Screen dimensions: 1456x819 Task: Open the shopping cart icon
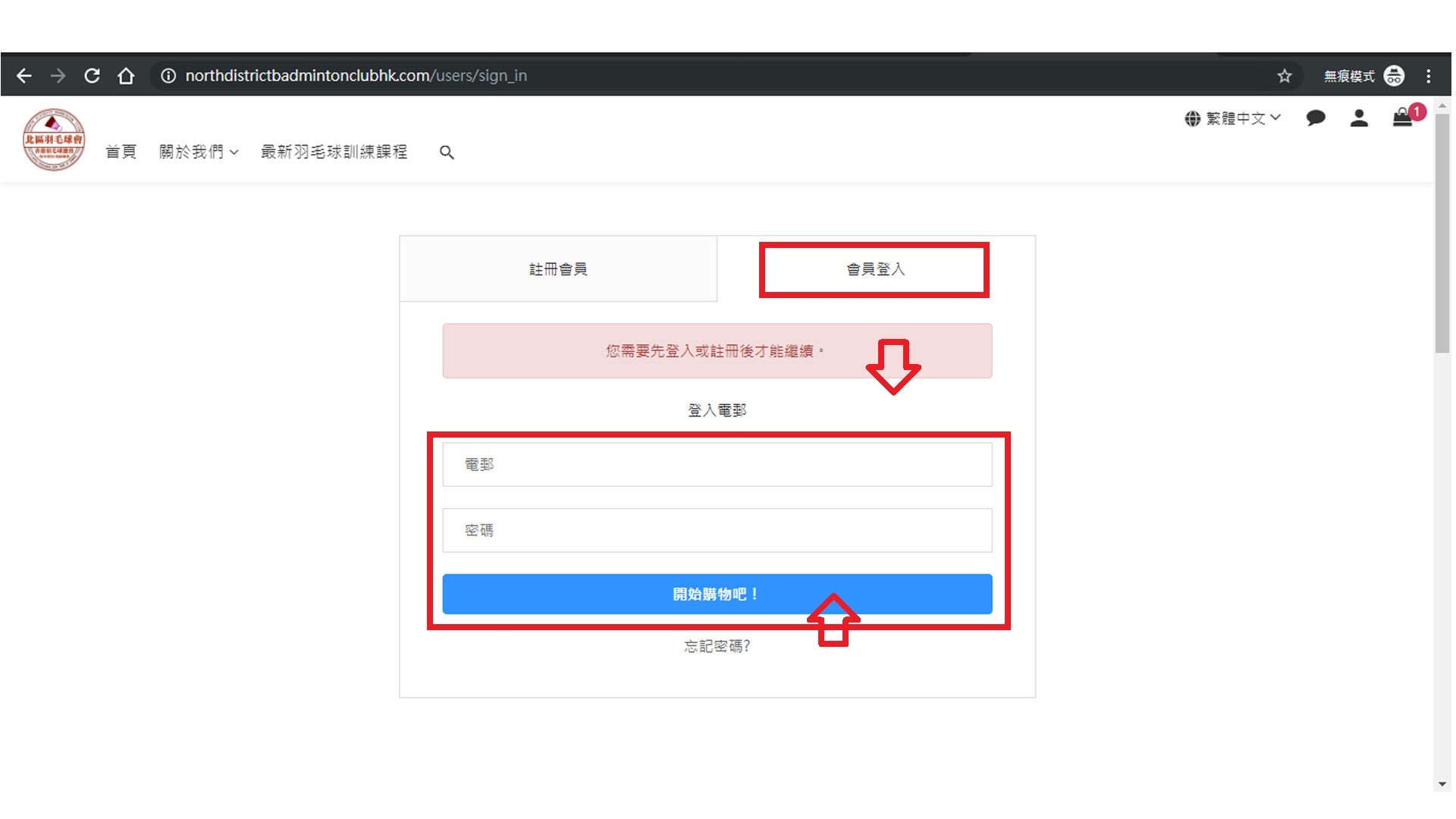[x=1402, y=118]
